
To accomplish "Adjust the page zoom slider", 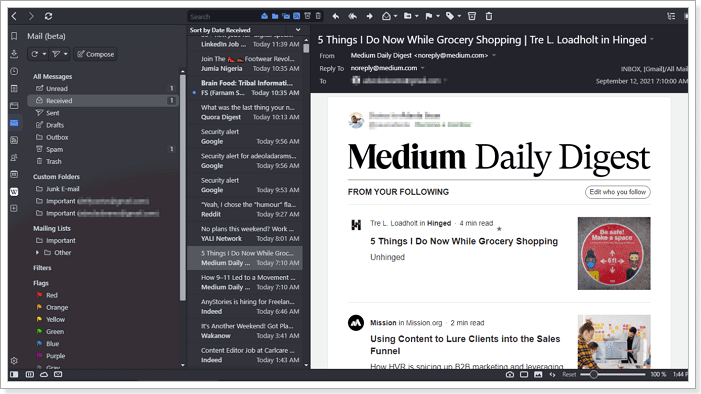I will coord(612,374).
